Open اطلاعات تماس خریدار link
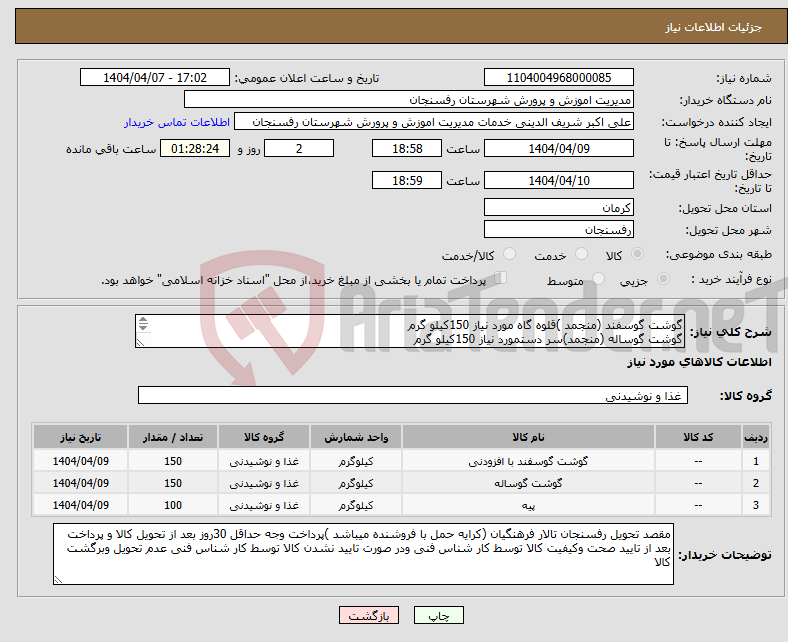This screenshot has width=788, height=642. pos(177,122)
